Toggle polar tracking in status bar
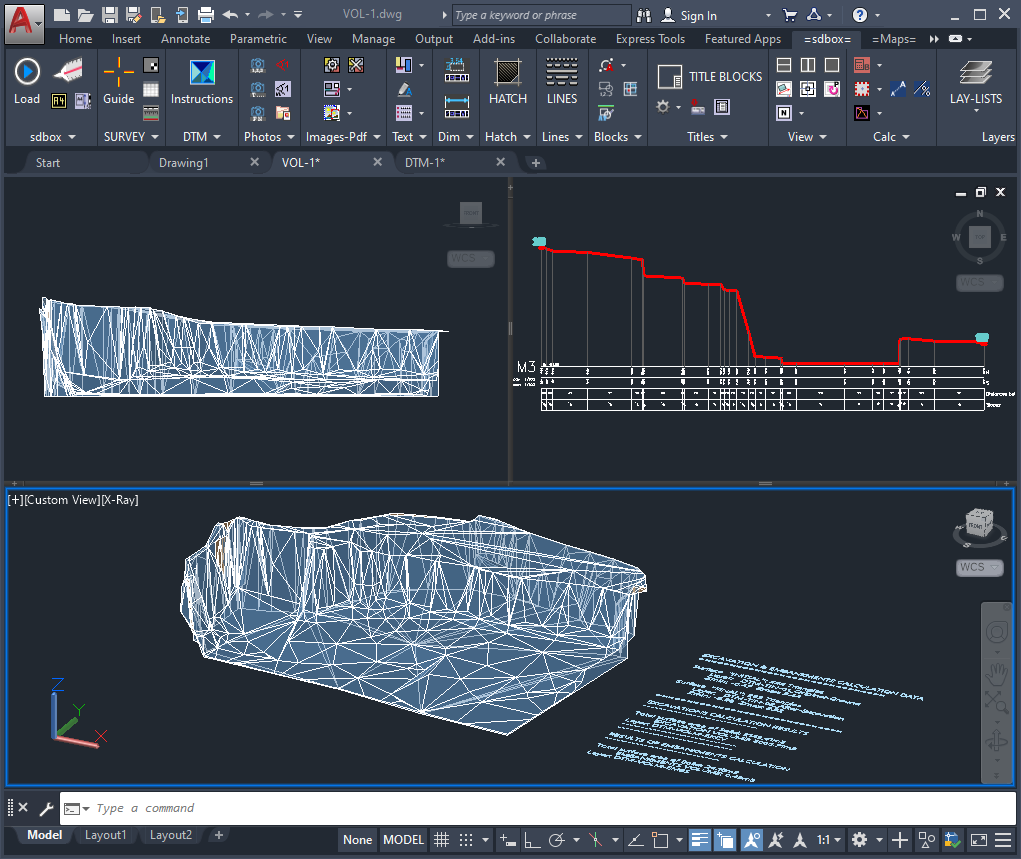This screenshot has width=1021, height=859. (x=557, y=840)
